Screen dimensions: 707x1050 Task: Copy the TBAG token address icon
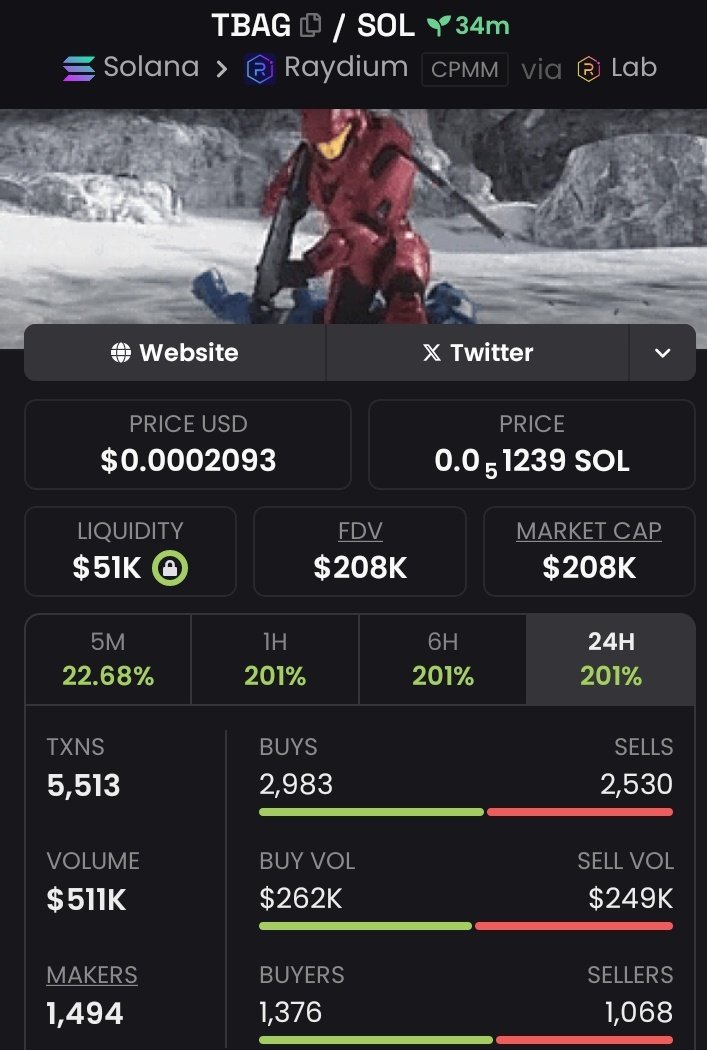tap(310, 25)
